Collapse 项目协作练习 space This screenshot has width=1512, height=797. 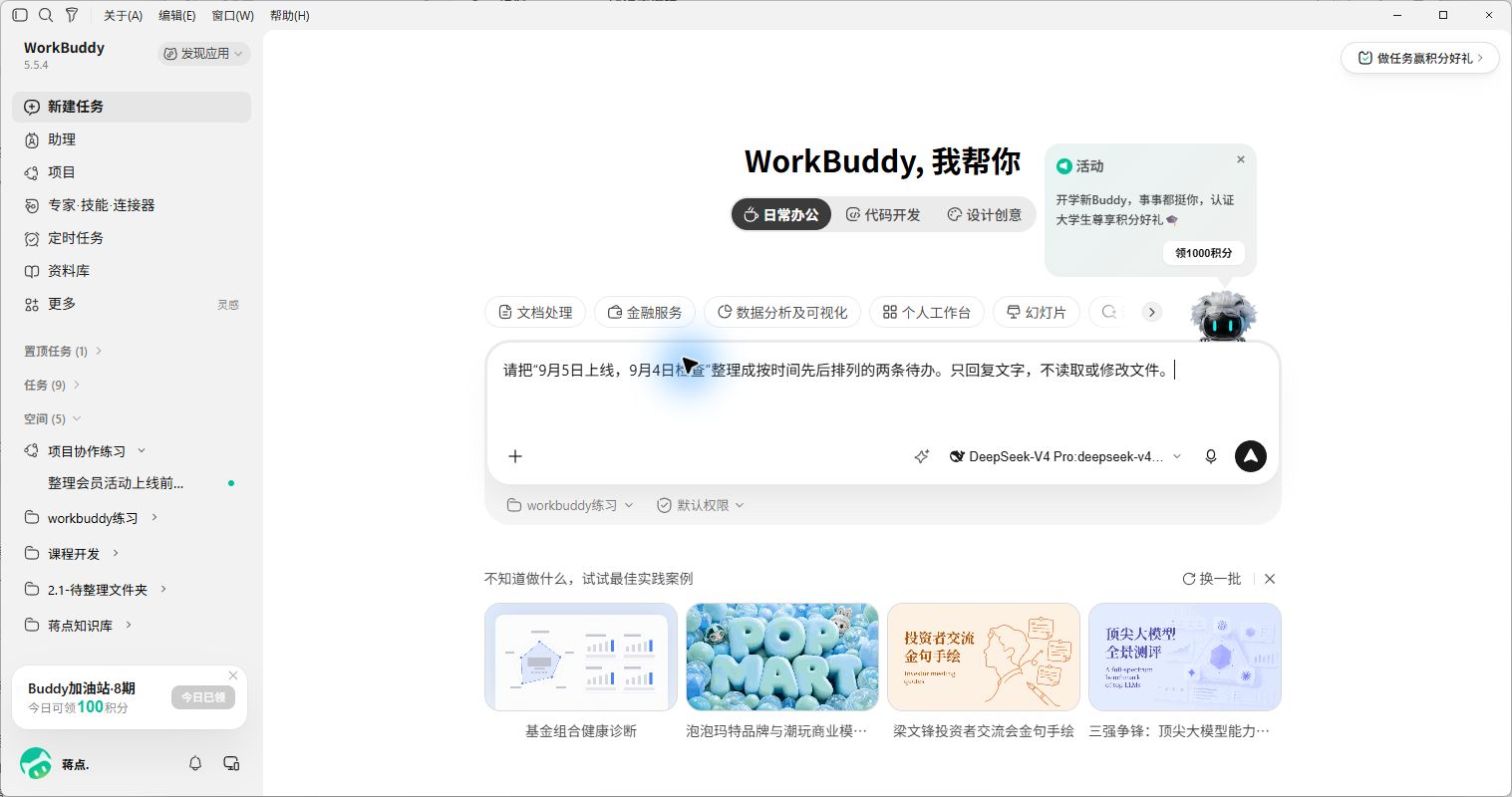pyautogui.click(x=141, y=451)
